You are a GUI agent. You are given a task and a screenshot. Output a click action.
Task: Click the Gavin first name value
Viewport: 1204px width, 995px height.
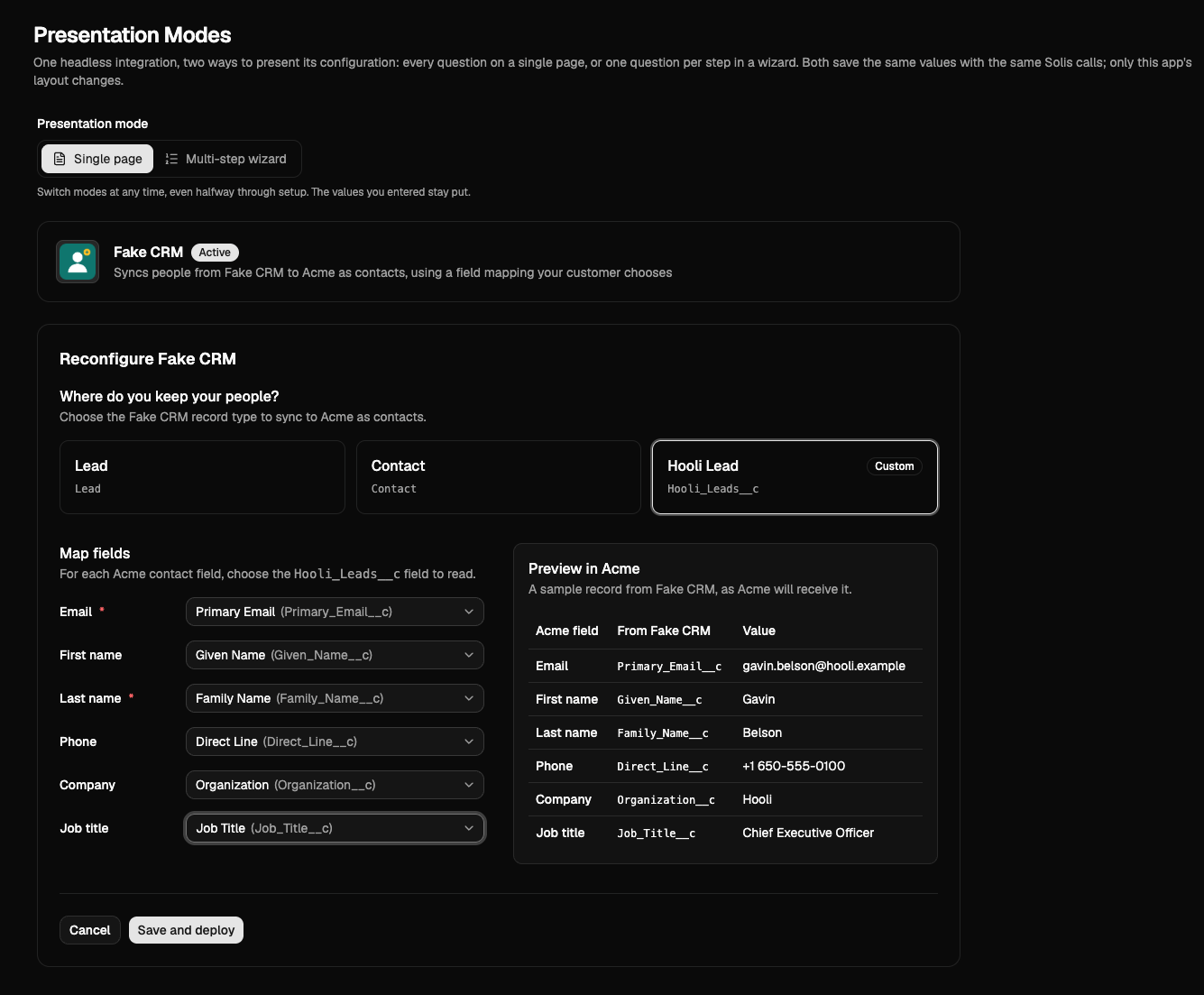(x=758, y=699)
